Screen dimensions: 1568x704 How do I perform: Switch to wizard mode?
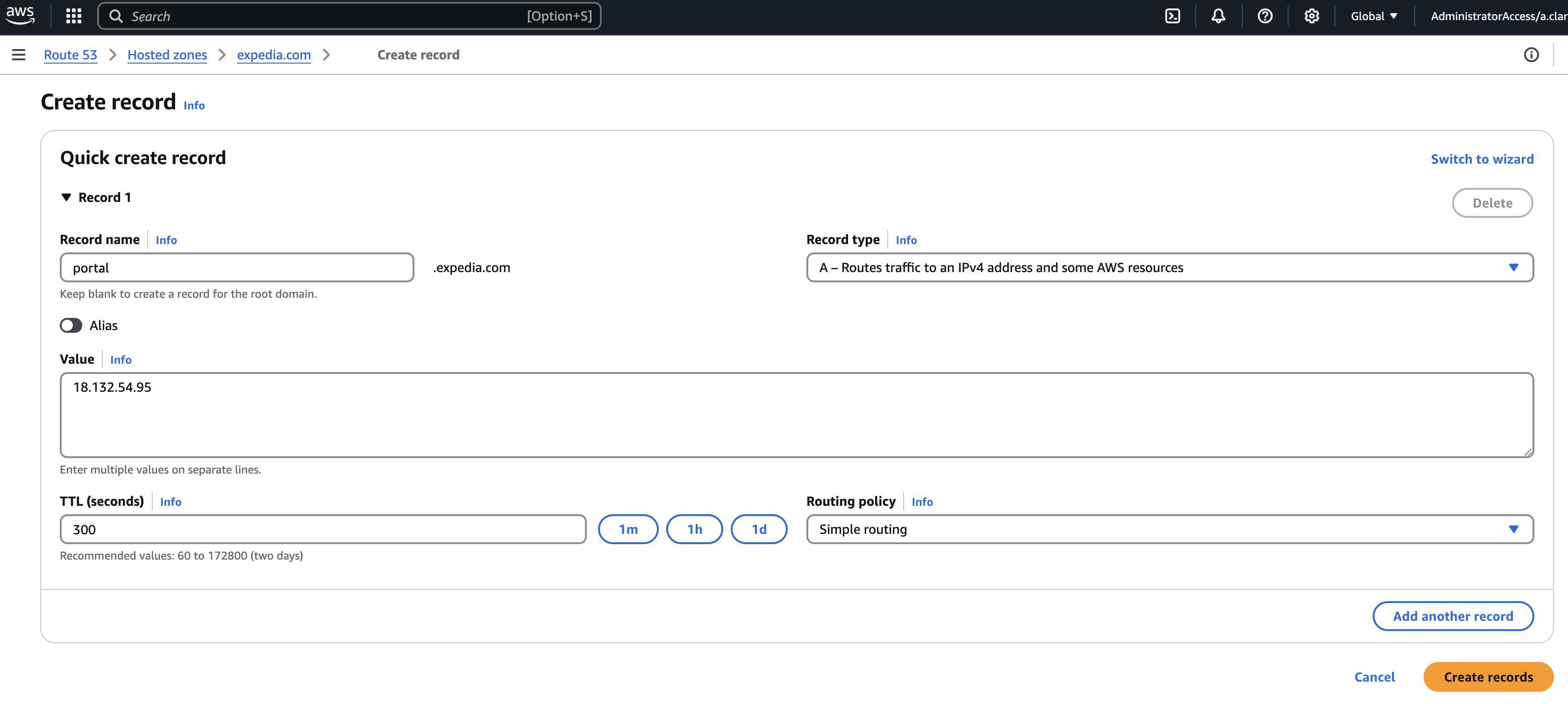tap(1482, 159)
